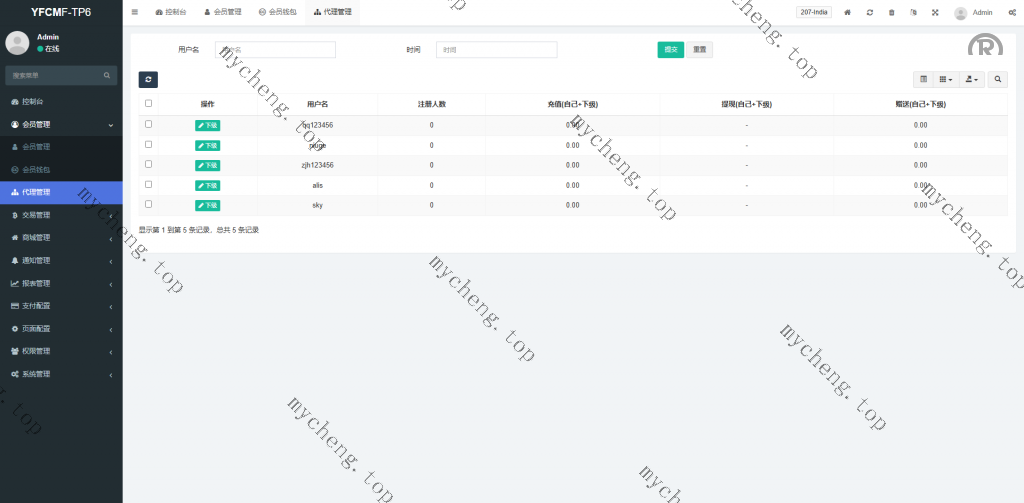The height and width of the screenshot is (503, 1024).
Task: Click the search magnifier icon beside table toolbar
Action: coord(998,79)
